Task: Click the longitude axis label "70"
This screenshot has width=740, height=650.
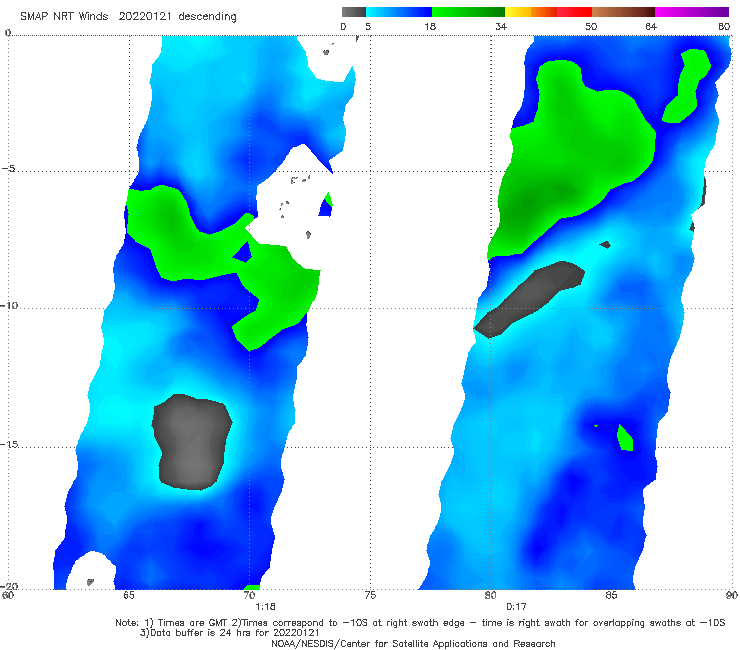Action: (249, 595)
